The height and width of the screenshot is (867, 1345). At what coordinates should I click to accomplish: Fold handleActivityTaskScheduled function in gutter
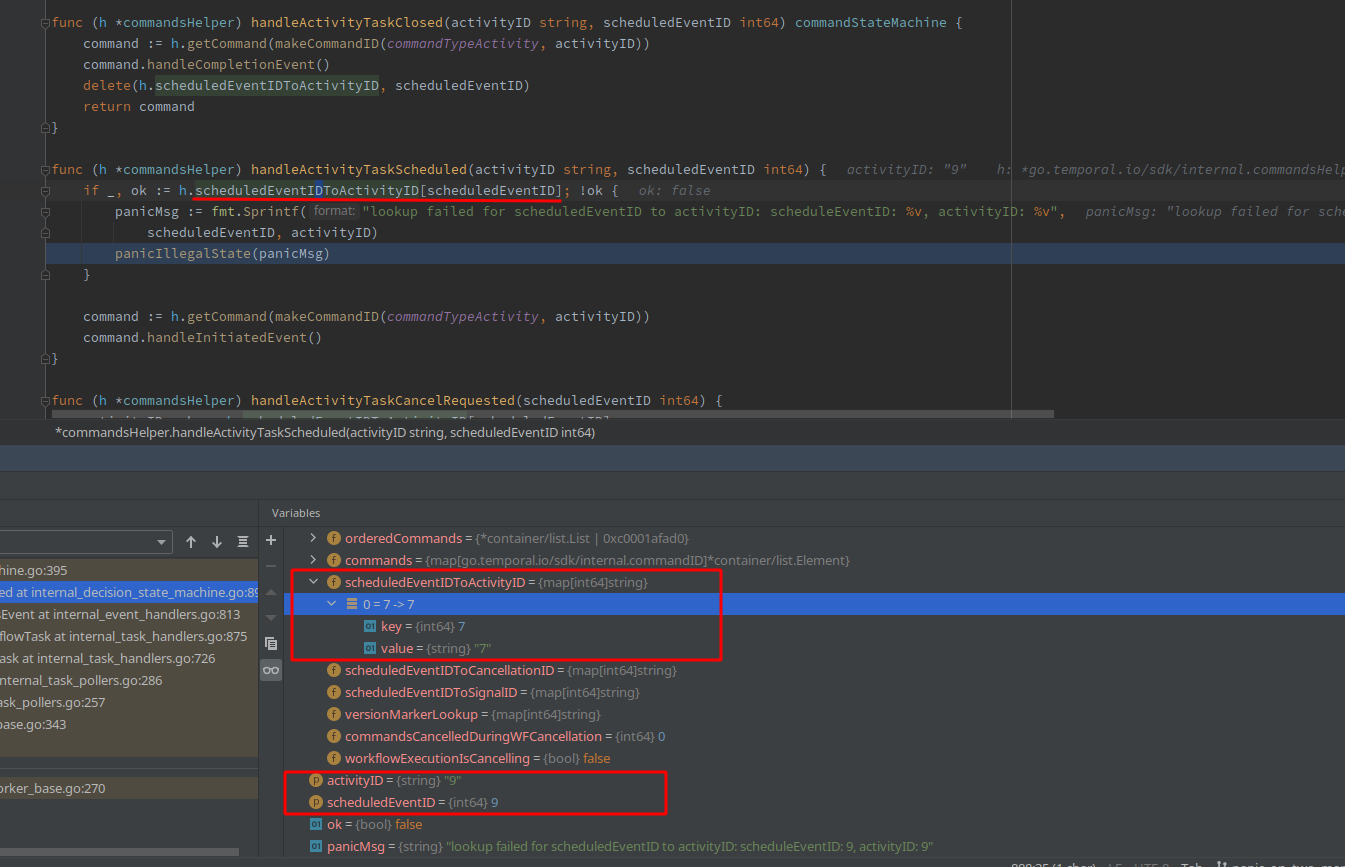[x=44, y=169]
